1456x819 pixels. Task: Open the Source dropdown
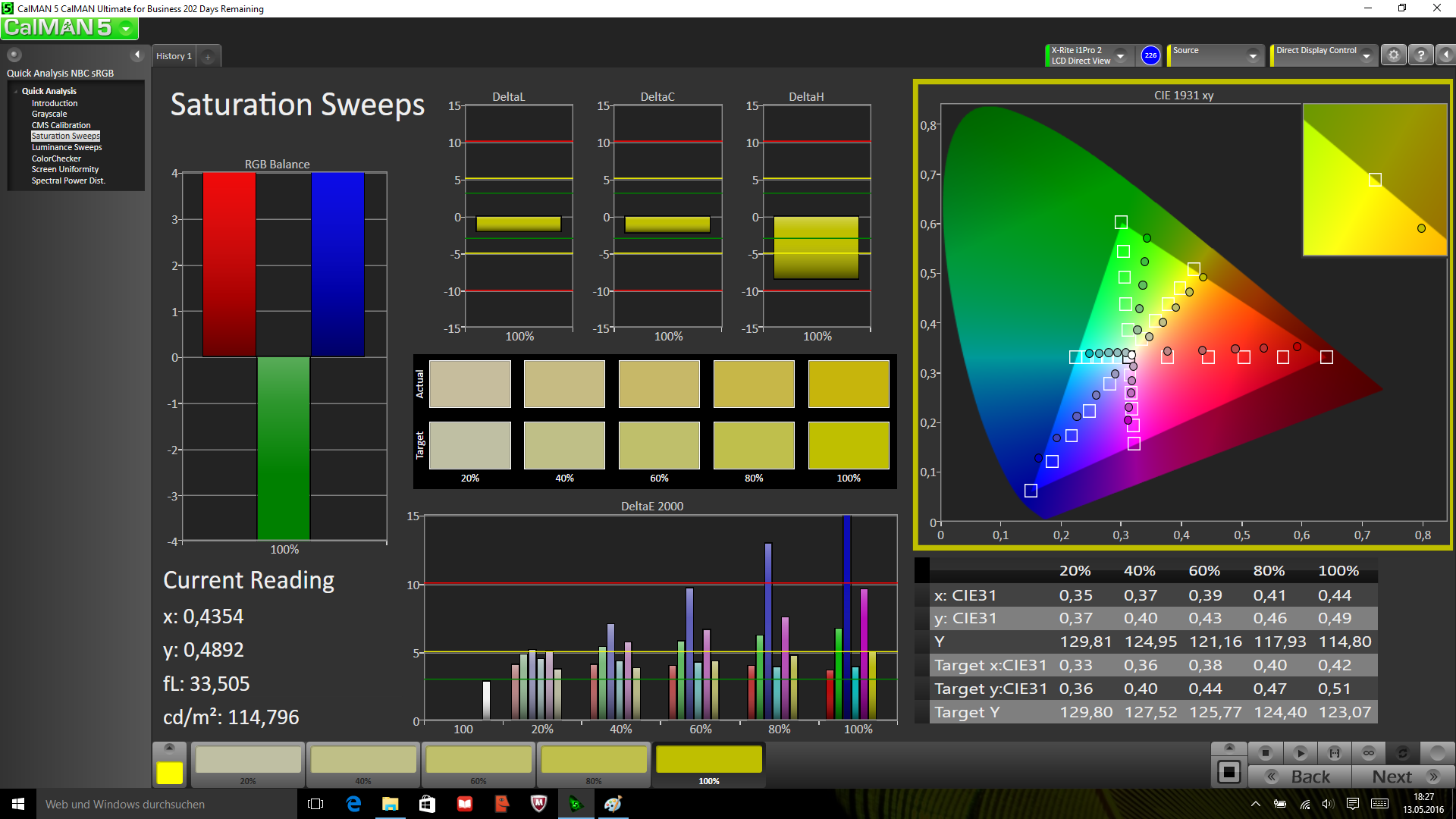1253,55
